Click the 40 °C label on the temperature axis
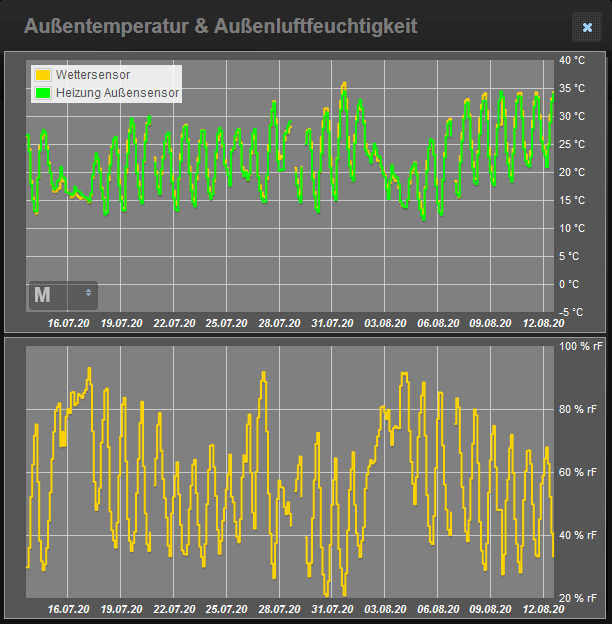Screen dimensions: 612x624 pos(571,60)
